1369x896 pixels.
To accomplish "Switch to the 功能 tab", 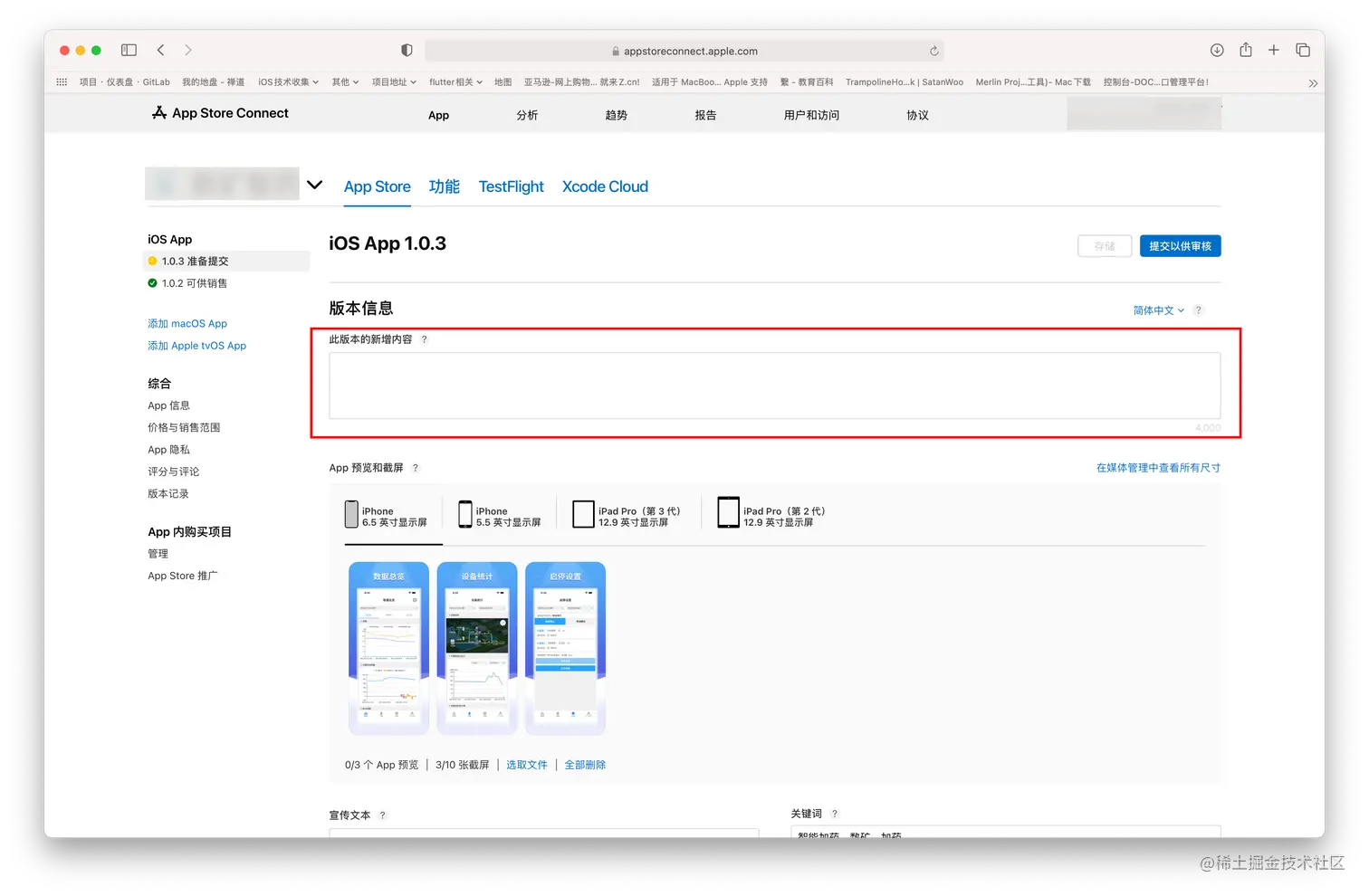I will tap(444, 186).
